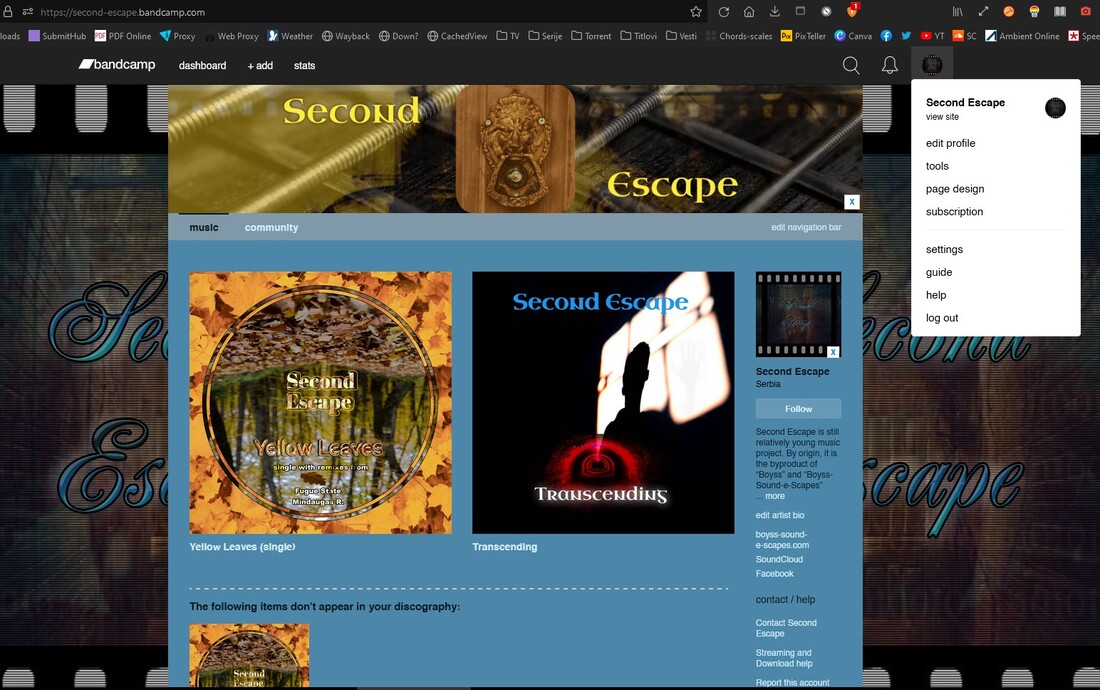The height and width of the screenshot is (690, 1100).
Task: Open the SoundCloud sidebar link
Action: click(x=779, y=559)
